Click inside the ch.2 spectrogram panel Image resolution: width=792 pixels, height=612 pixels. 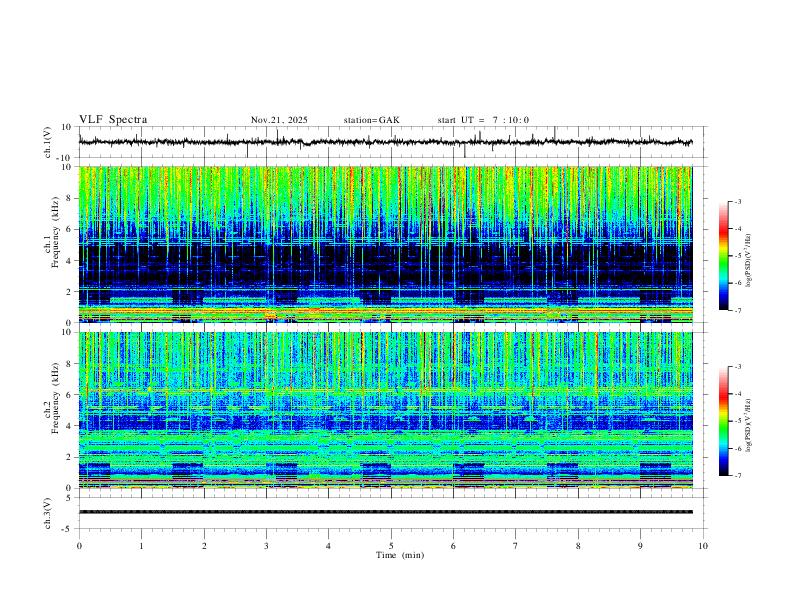pos(385,410)
